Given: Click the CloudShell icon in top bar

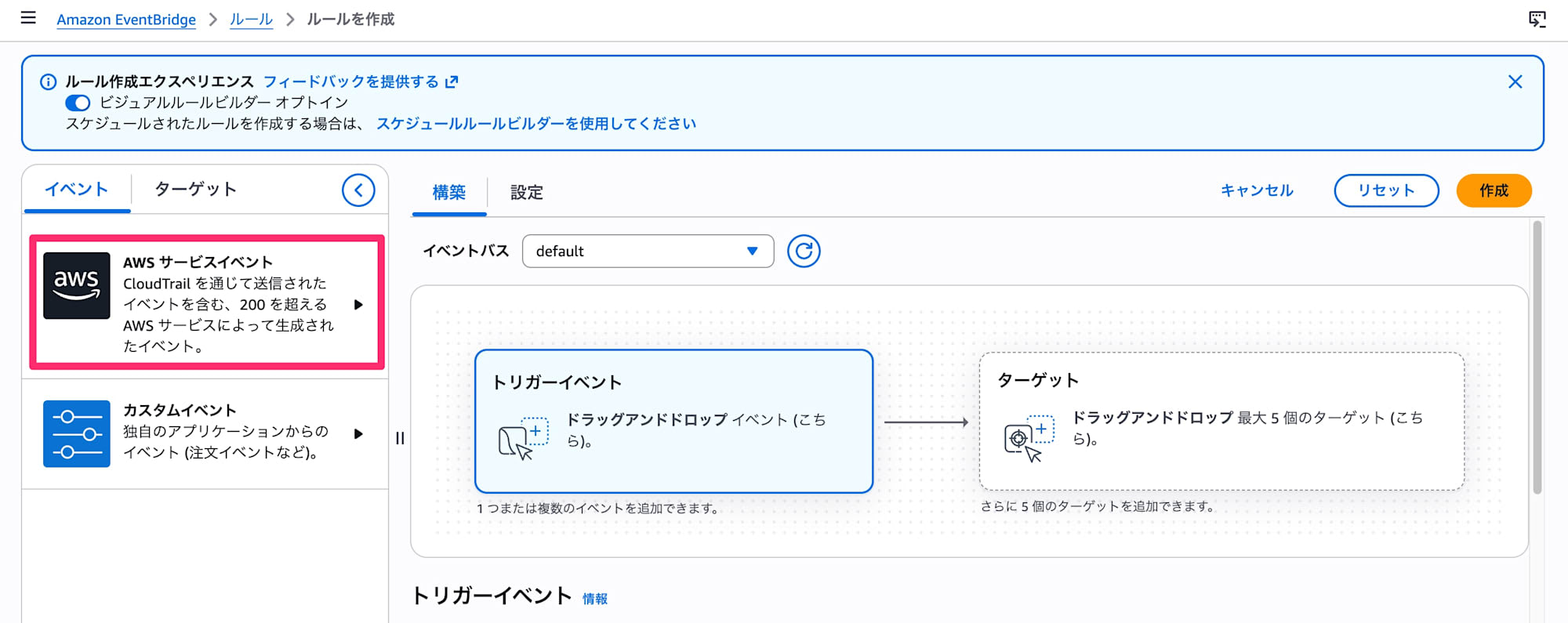Looking at the screenshot, I should [1537, 19].
